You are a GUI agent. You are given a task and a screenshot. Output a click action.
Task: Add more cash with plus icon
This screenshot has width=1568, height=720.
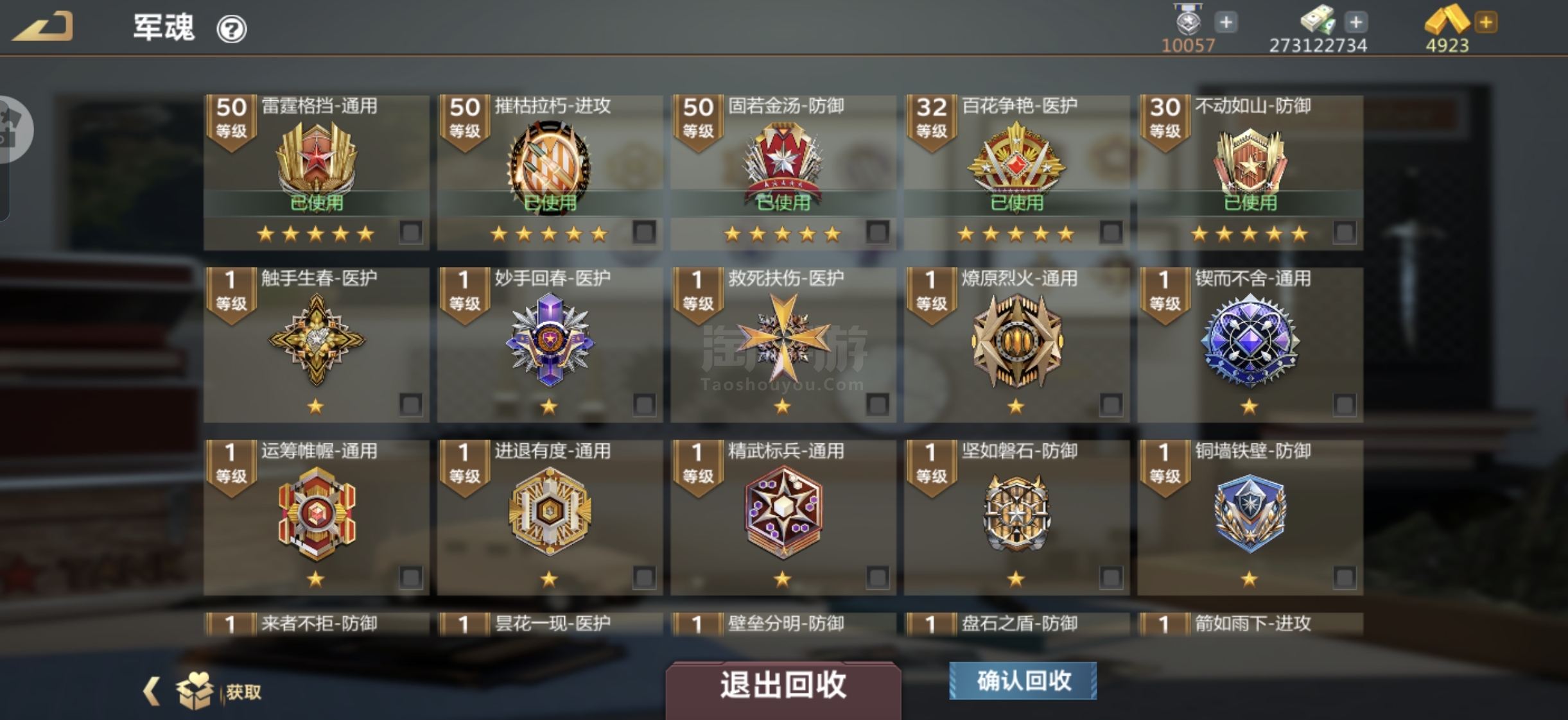pos(1355,22)
